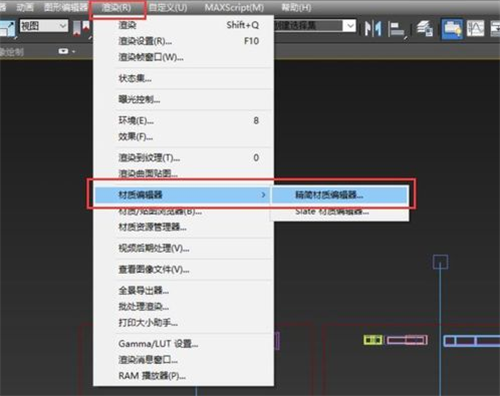Select 曝光控制... in the render menu
This screenshot has width=500, height=396.
point(184,99)
